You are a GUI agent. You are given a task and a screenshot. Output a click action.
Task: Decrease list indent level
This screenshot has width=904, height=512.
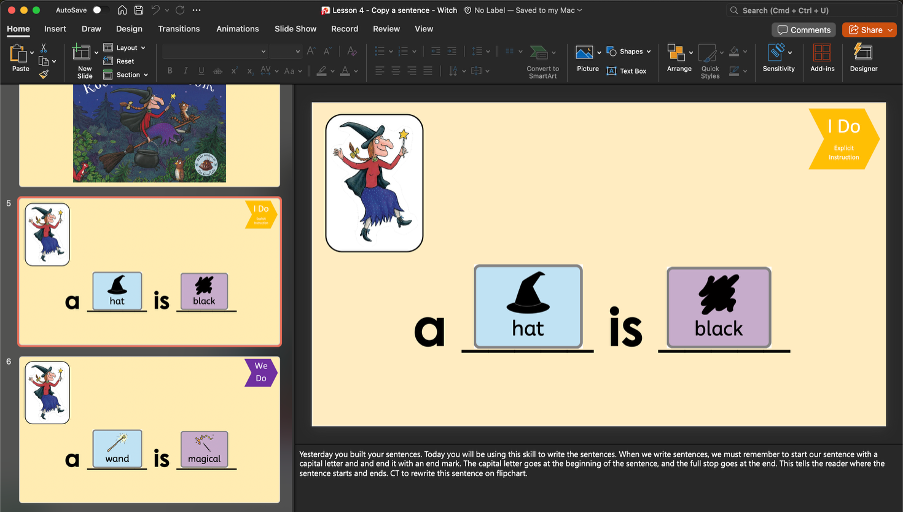[436, 51]
